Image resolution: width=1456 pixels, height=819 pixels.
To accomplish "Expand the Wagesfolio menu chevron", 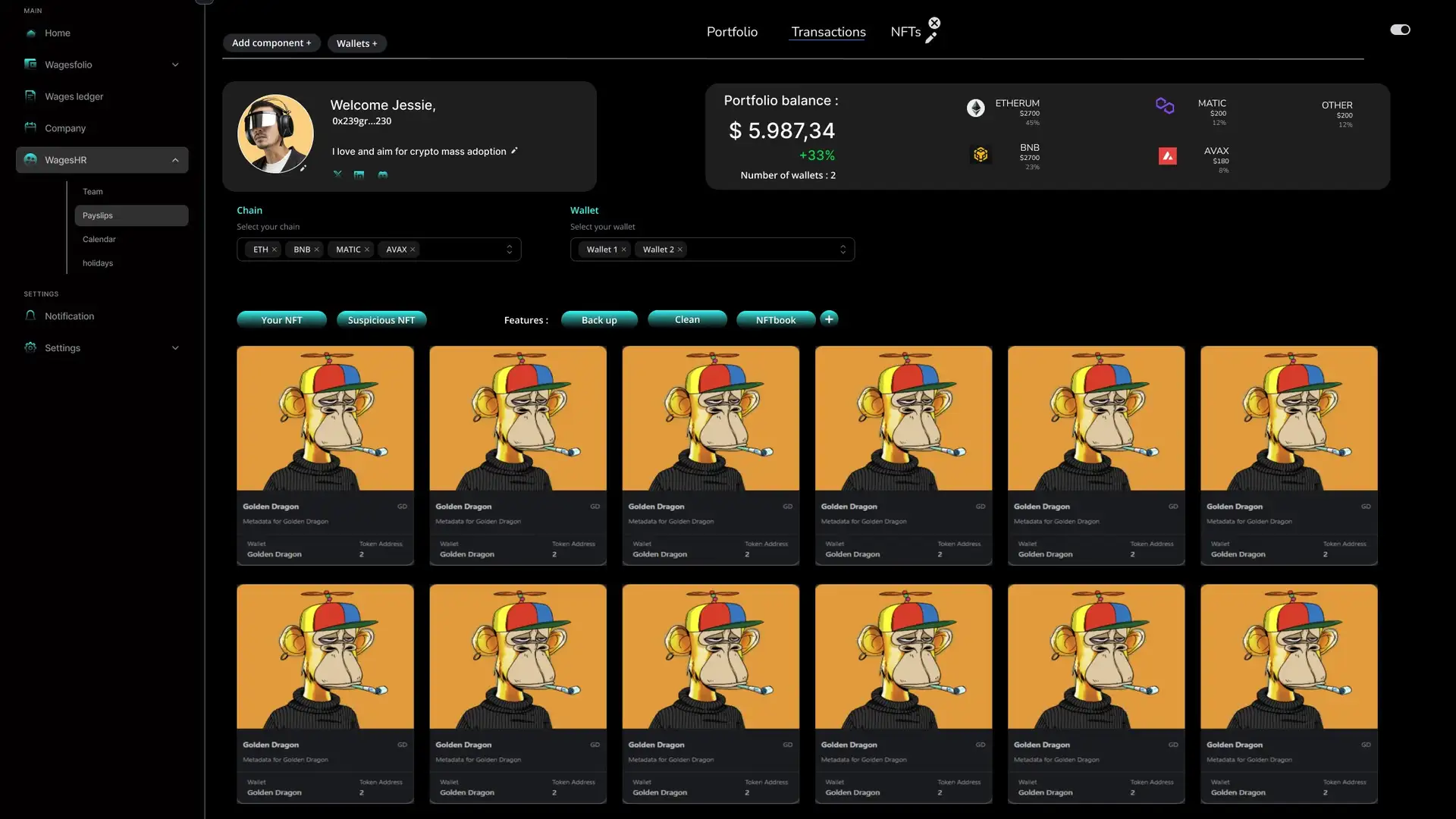I will [175, 64].
